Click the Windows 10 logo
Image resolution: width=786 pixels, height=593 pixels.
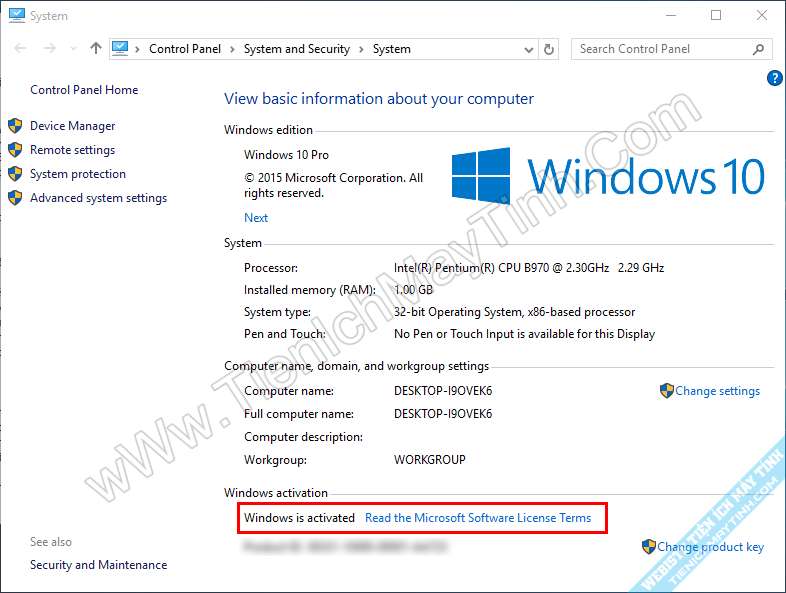pyautogui.click(x=608, y=175)
